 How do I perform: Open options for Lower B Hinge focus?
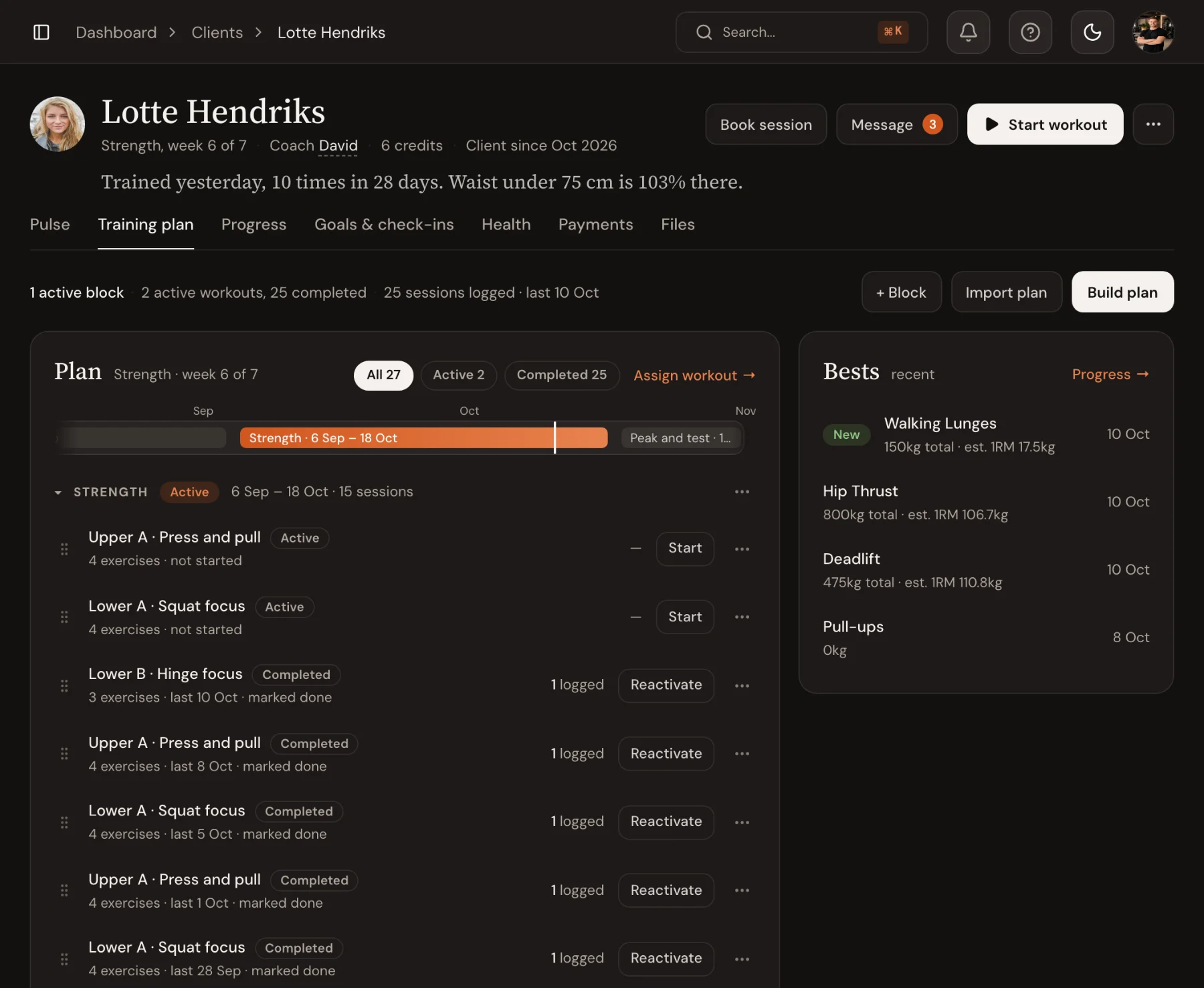click(x=742, y=686)
